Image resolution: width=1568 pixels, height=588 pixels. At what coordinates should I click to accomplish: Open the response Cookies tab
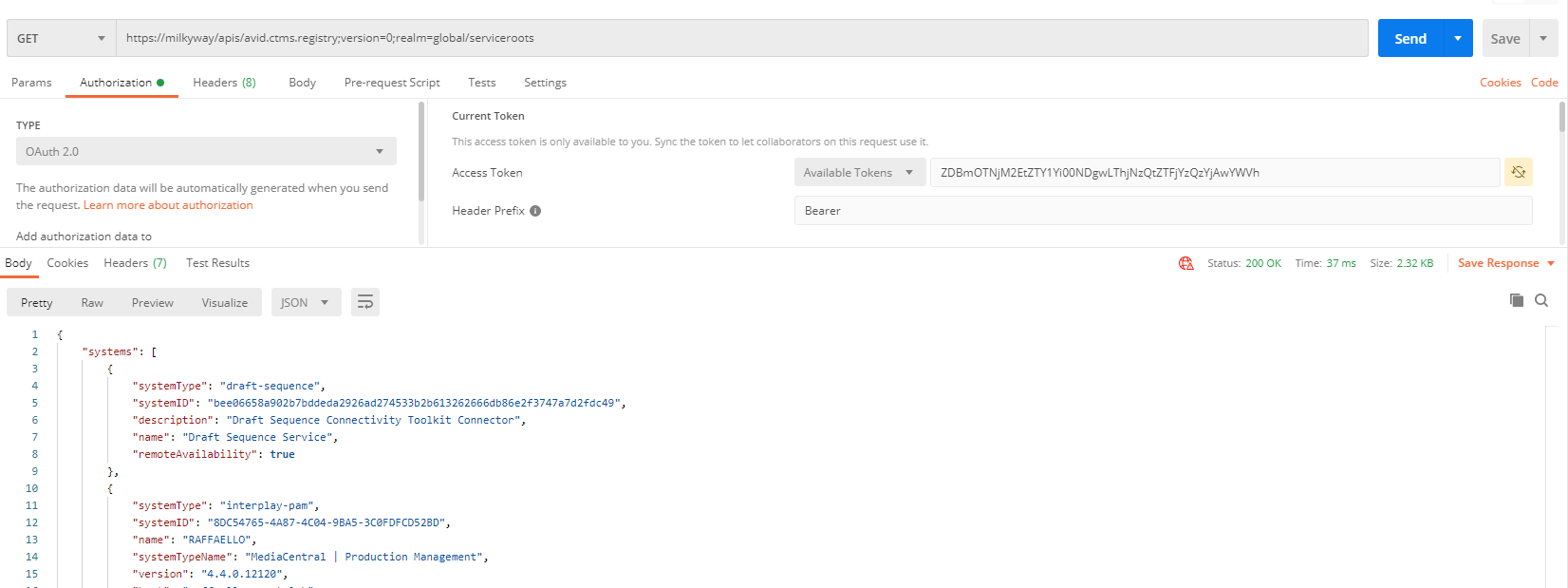[67, 263]
